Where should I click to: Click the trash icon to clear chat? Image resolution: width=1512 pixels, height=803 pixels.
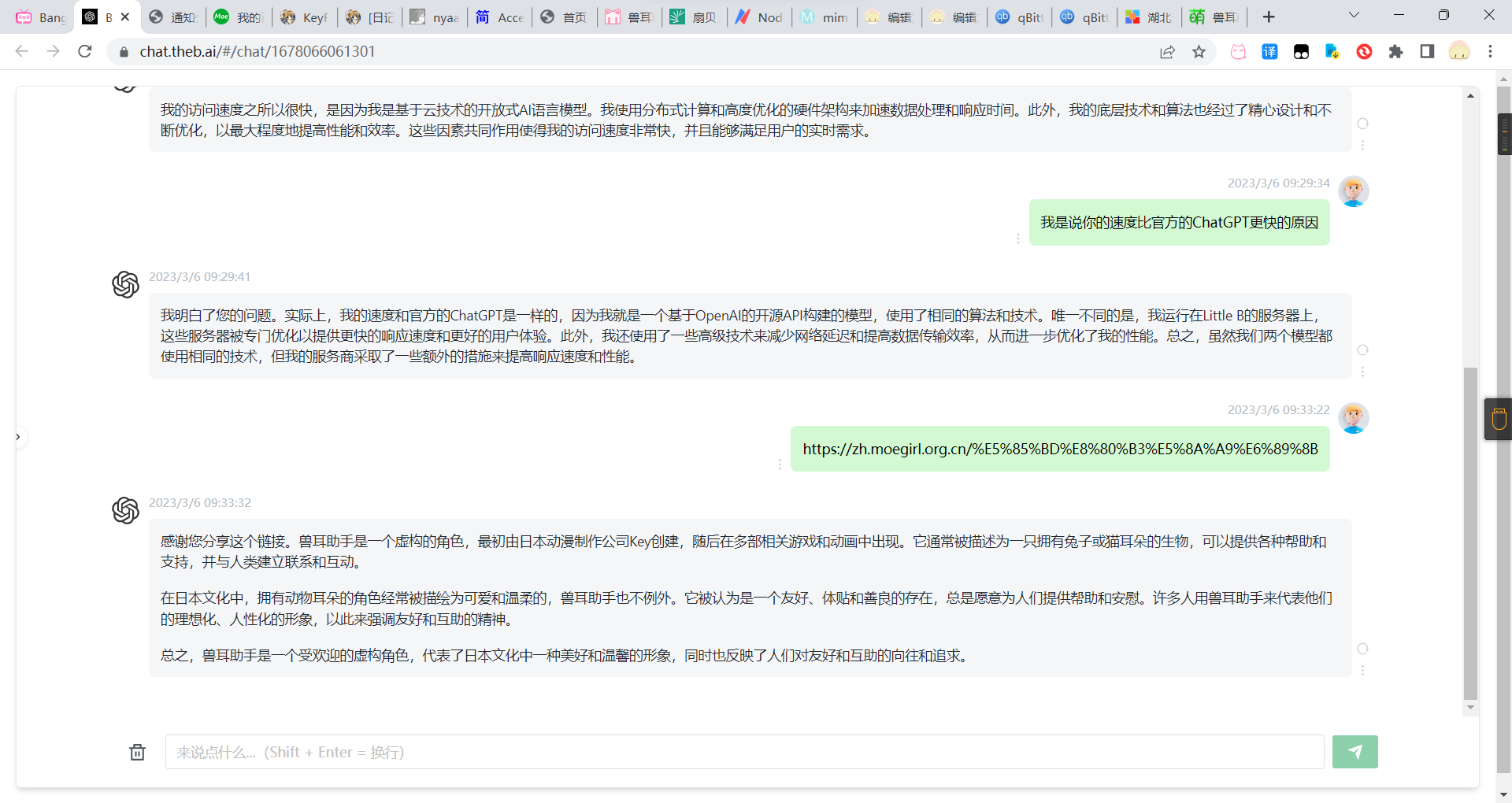pos(137,753)
